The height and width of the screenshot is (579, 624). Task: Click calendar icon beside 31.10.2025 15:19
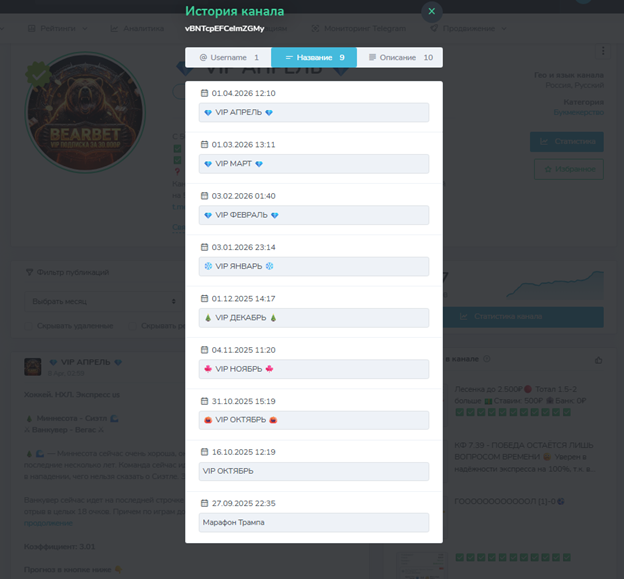pyautogui.click(x=205, y=401)
